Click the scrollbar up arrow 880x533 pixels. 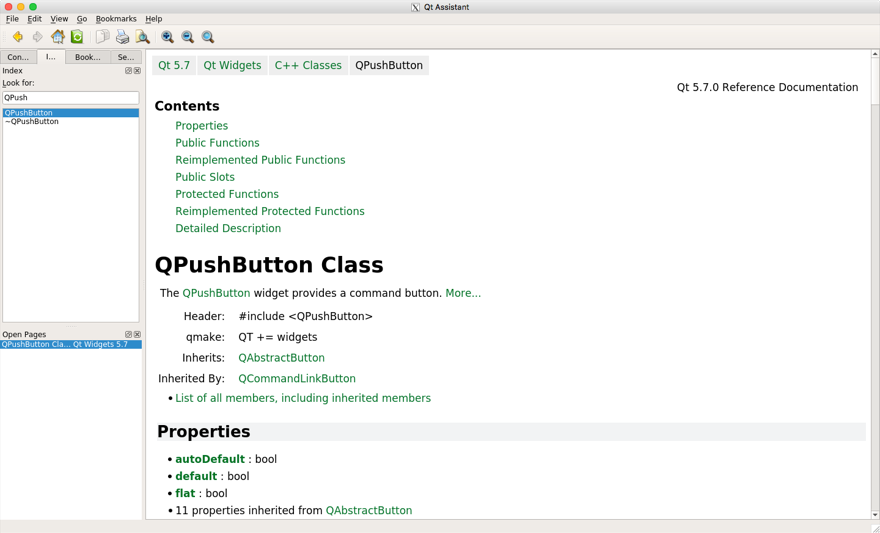coord(875,54)
